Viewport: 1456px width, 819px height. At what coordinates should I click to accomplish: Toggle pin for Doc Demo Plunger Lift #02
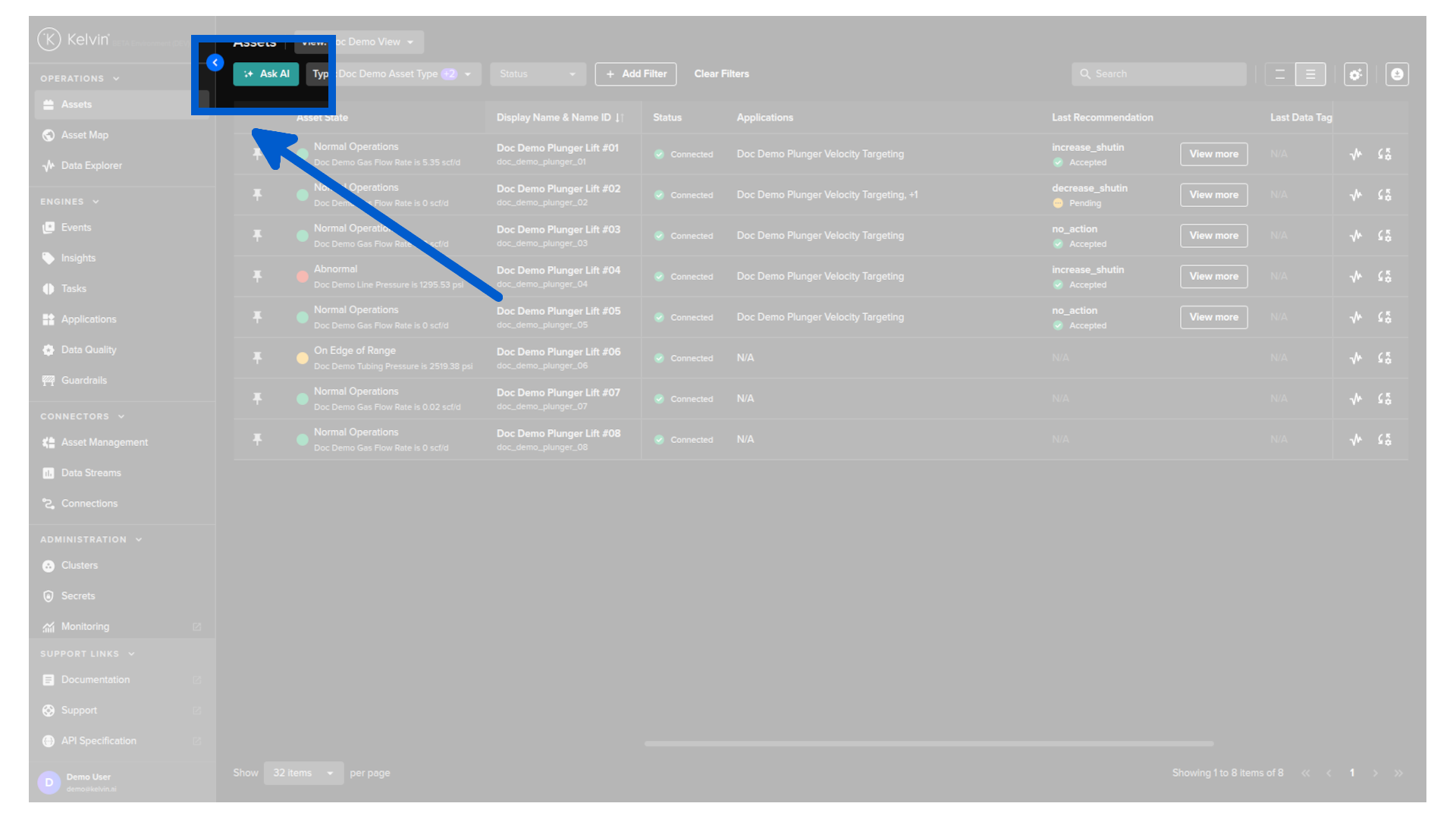257,195
